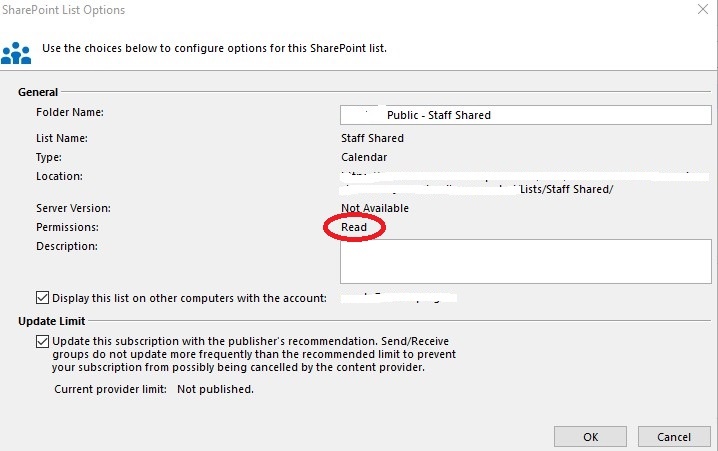Select the 'Not published.' provider limit value
This screenshot has height=451, width=718.
point(215,389)
